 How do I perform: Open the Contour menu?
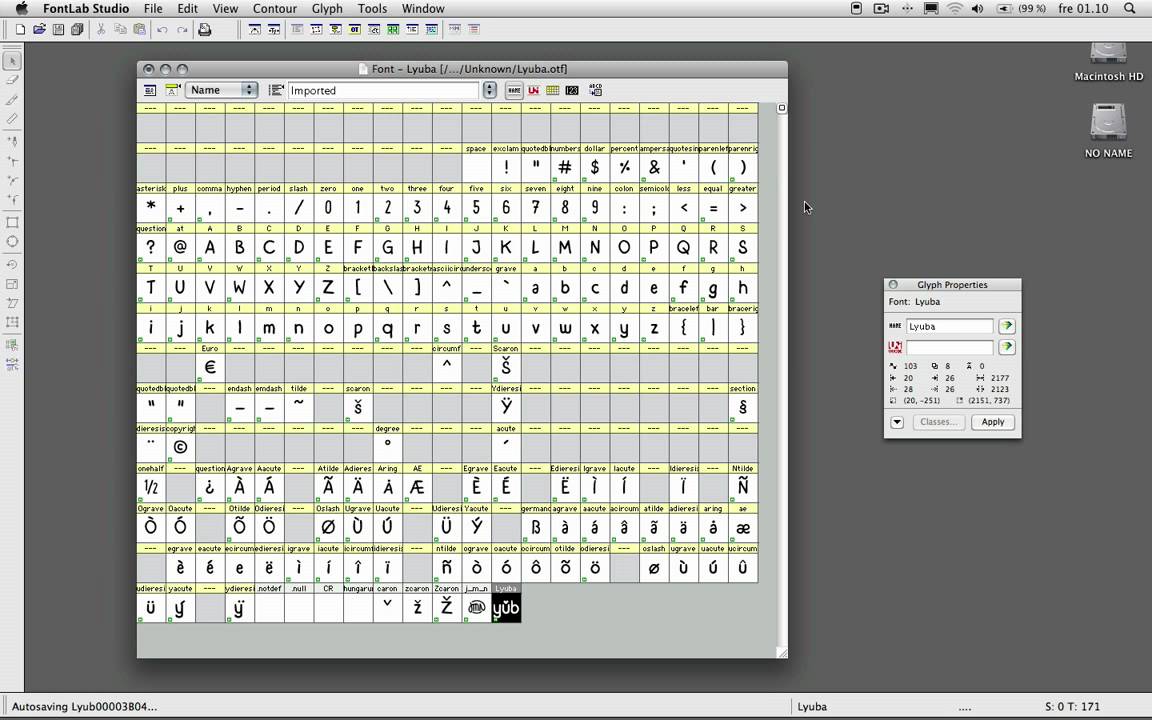(x=275, y=9)
